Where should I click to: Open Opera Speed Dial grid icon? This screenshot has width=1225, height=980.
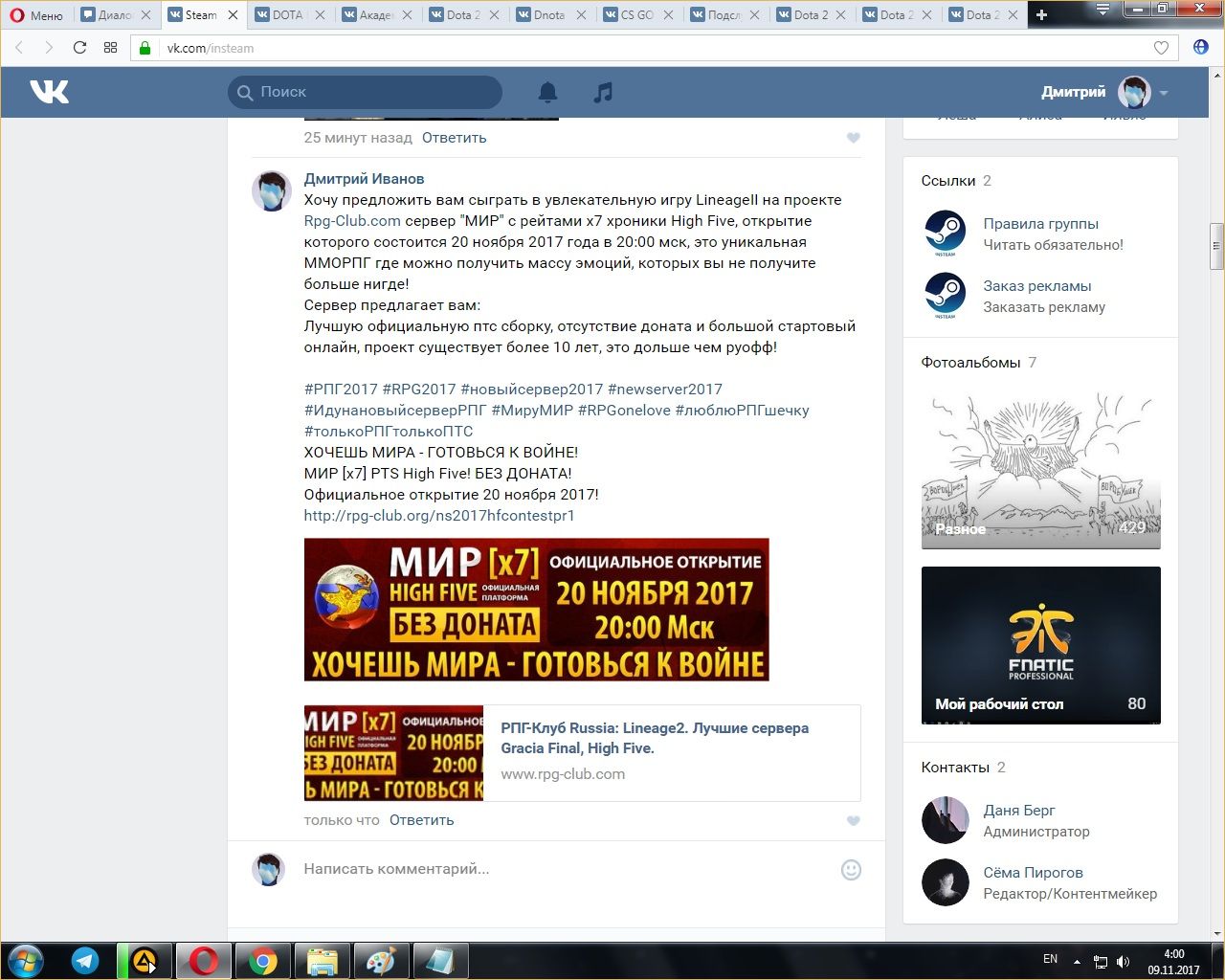110,48
